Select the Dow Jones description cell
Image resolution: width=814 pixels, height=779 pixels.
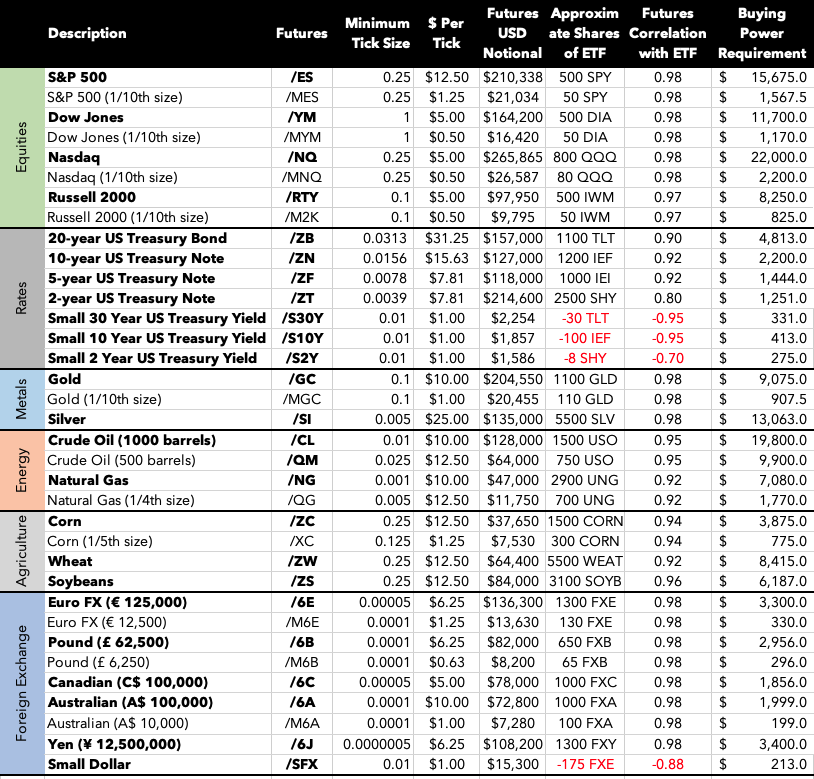pyautogui.click(x=86, y=117)
